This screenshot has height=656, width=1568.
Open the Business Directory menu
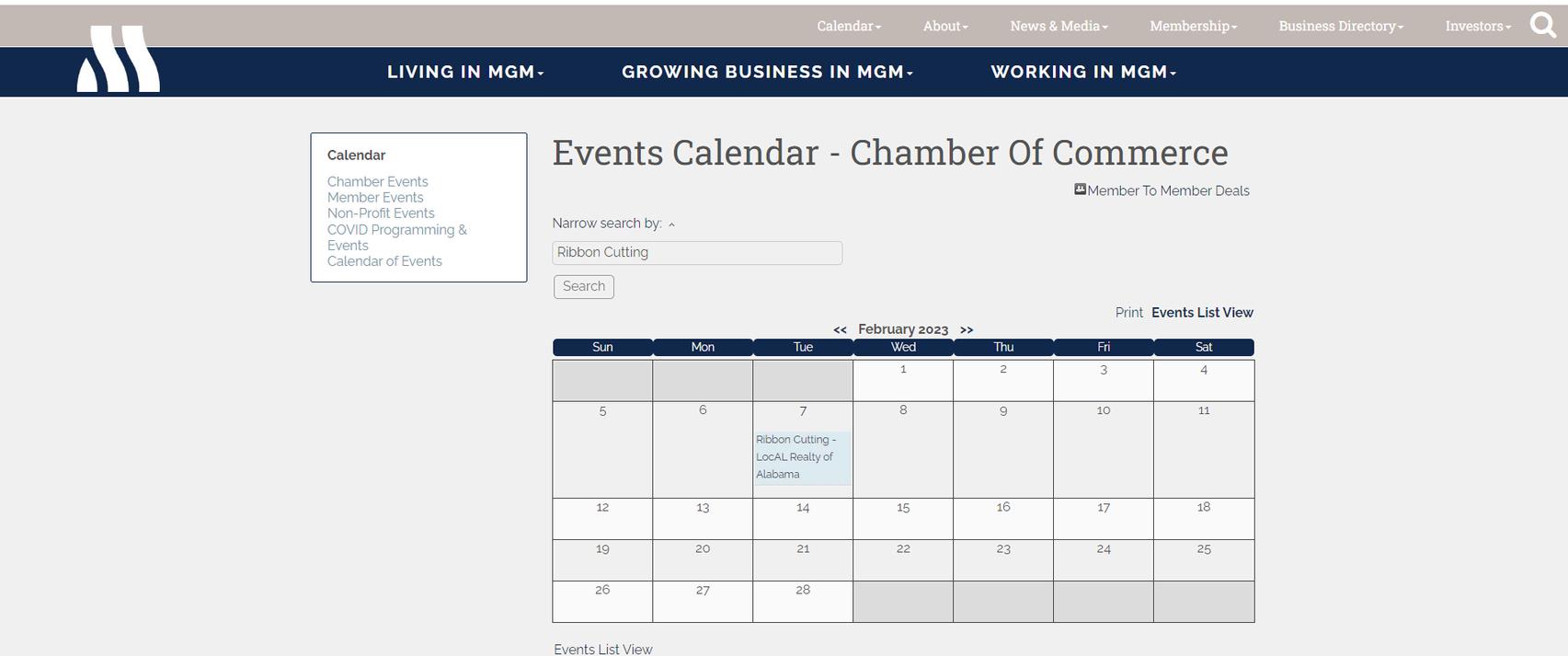[1341, 26]
